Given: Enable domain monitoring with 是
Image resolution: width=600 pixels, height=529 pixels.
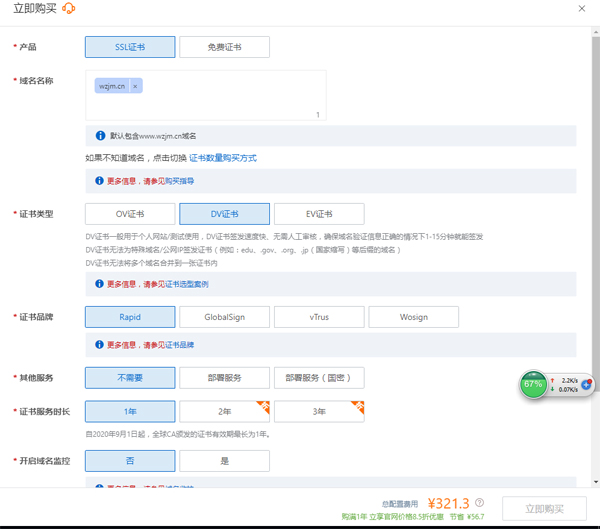Looking at the screenshot, I should tap(224, 461).
